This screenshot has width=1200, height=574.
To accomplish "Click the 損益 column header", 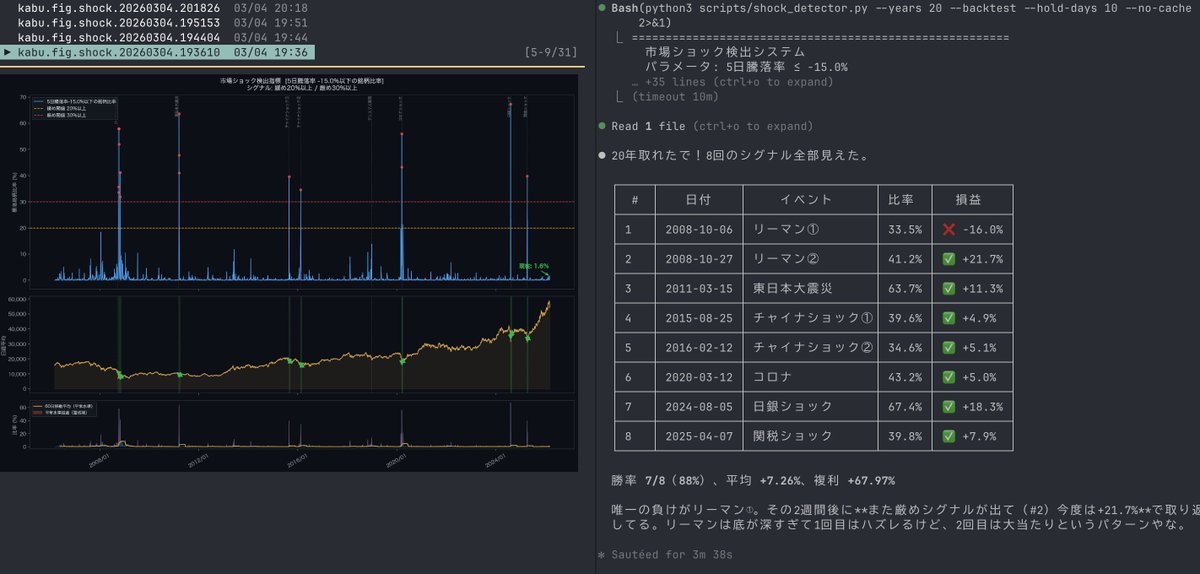I will pos(968,200).
